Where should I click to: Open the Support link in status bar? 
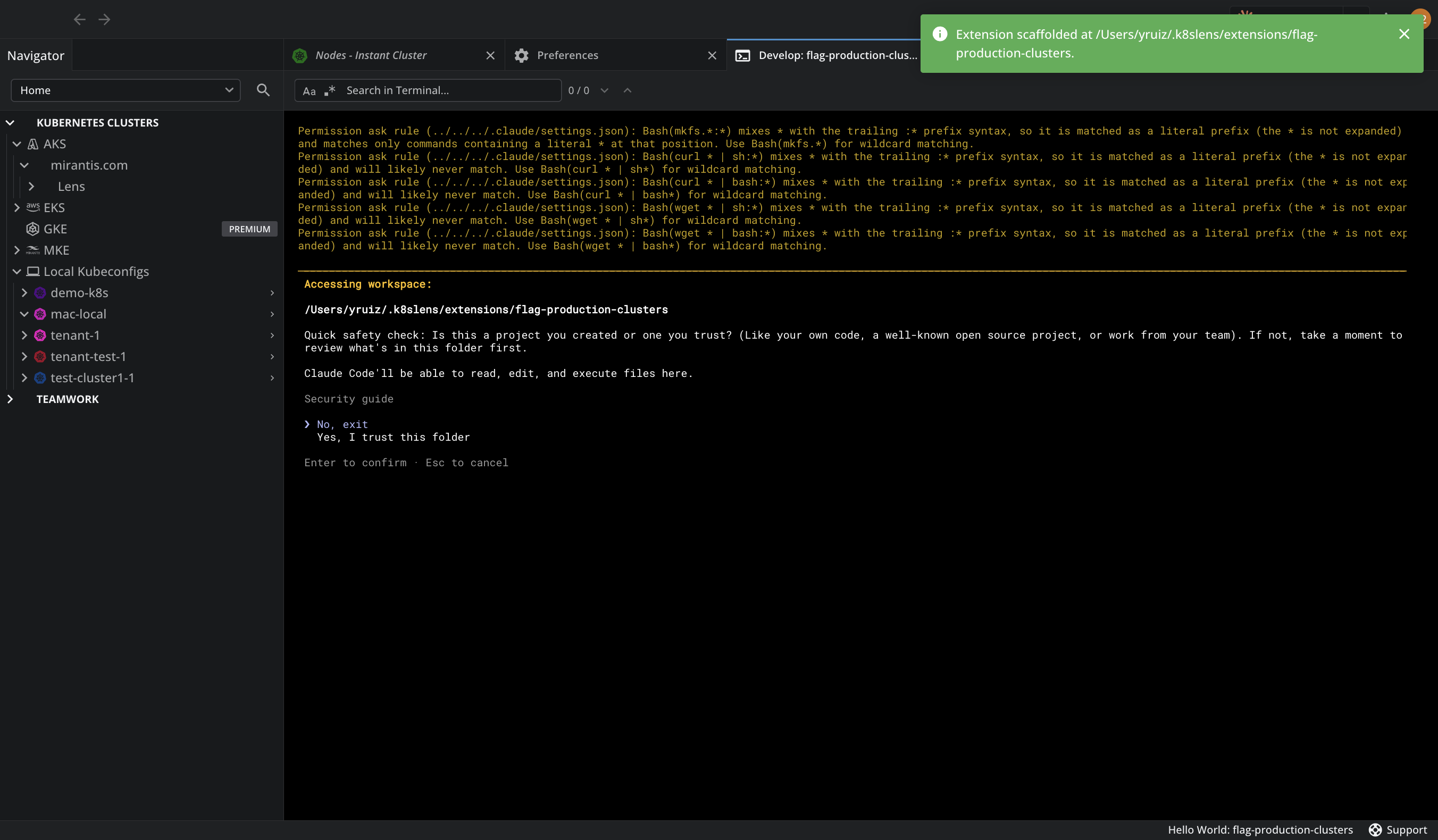pos(1398,830)
